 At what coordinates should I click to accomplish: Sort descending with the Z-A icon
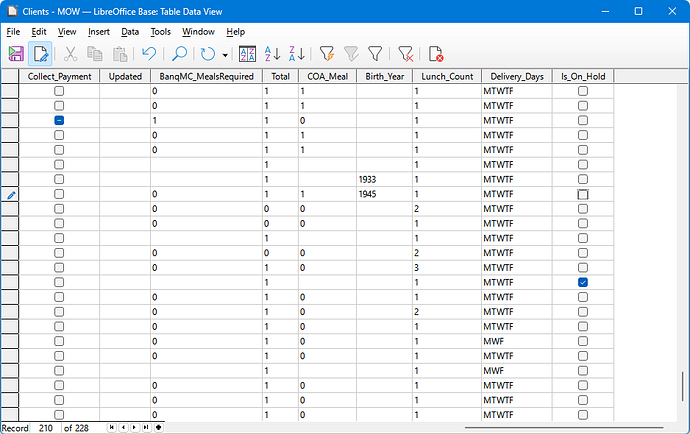click(297, 54)
